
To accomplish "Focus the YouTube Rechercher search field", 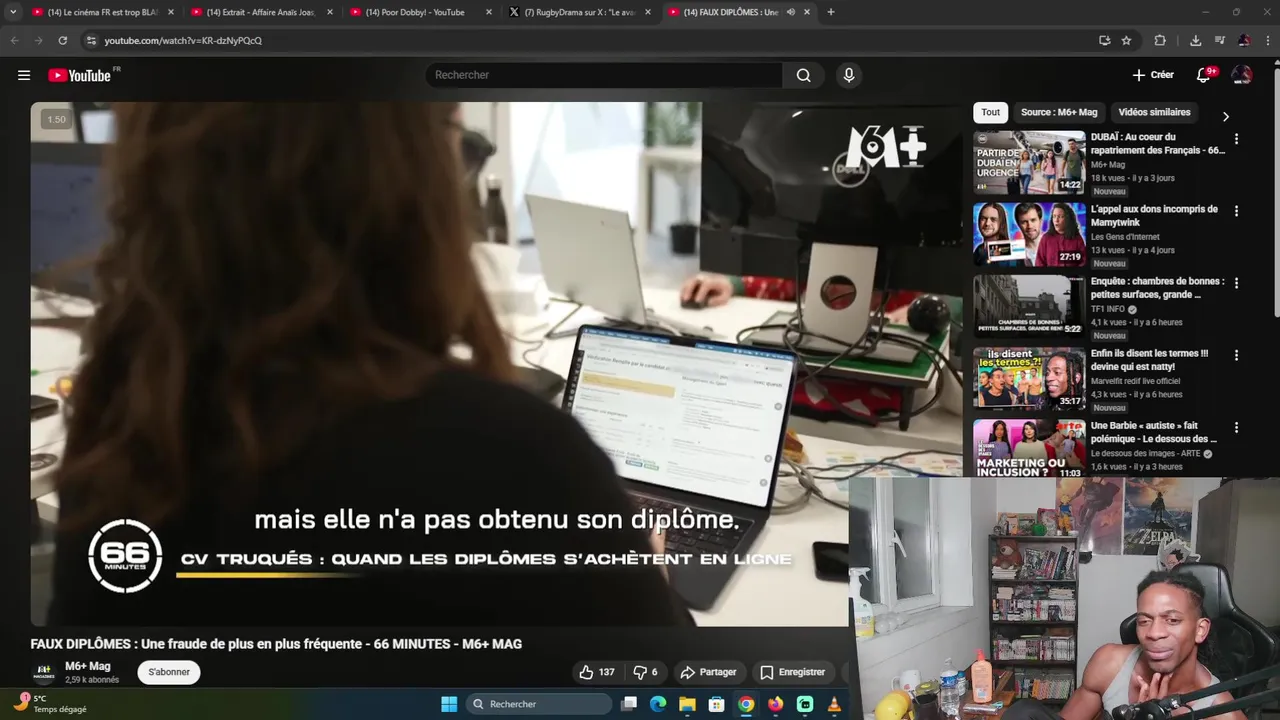I will click(604, 75).
